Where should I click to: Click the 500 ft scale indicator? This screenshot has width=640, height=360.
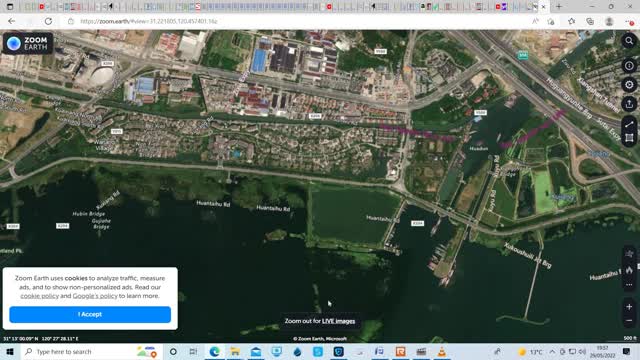click(630, 338)
